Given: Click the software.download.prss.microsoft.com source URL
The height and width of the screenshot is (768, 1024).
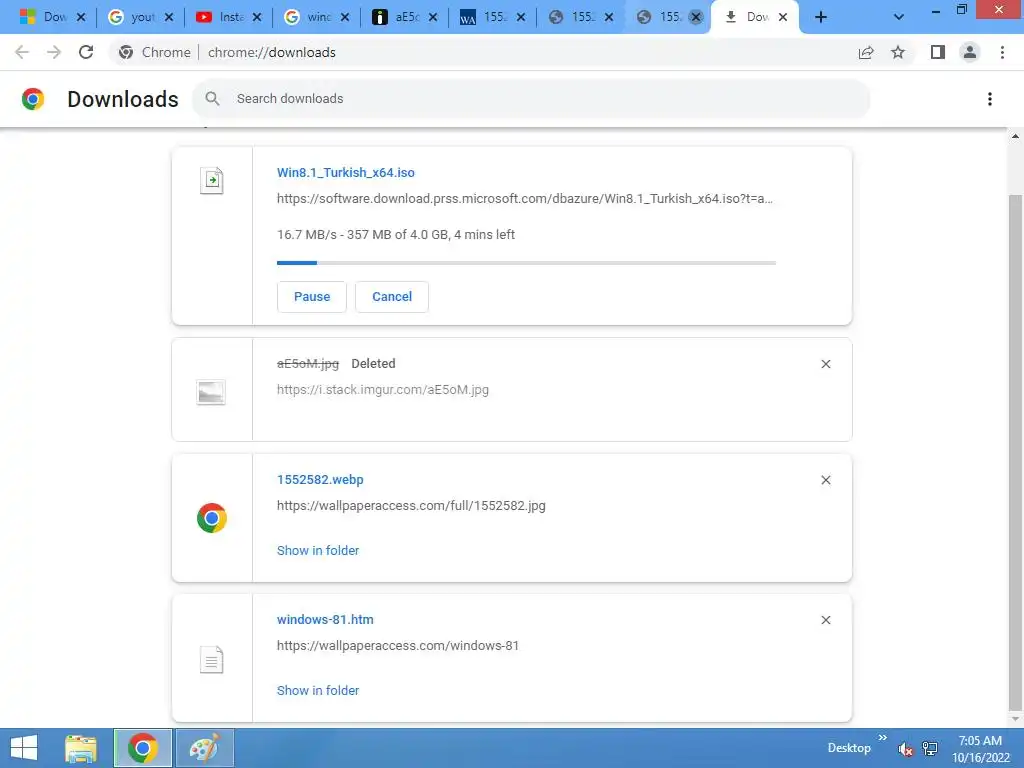Looking at the screenshot, I should point(525,199).
